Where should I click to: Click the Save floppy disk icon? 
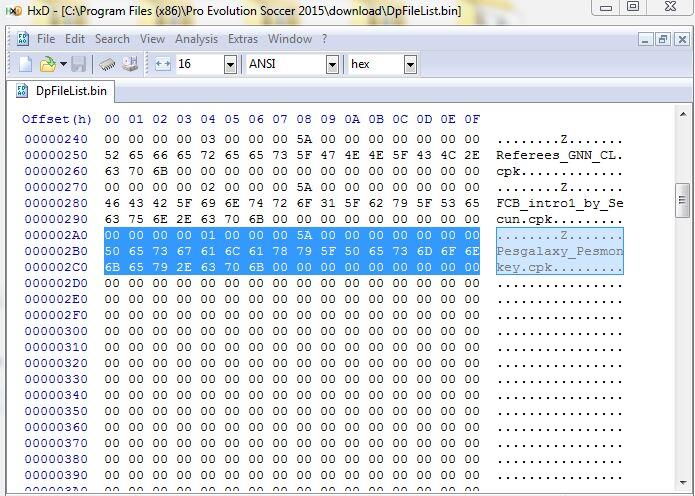click(78, 64)
